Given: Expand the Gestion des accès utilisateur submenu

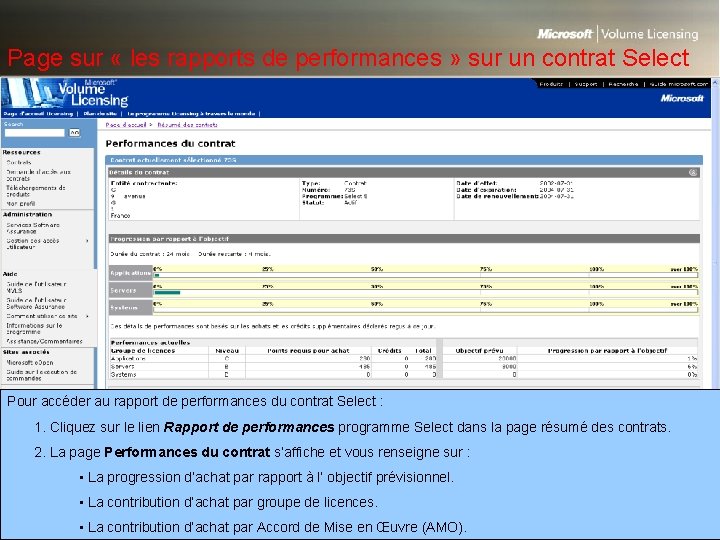Looking at the screenshot, I should [87, 241].
